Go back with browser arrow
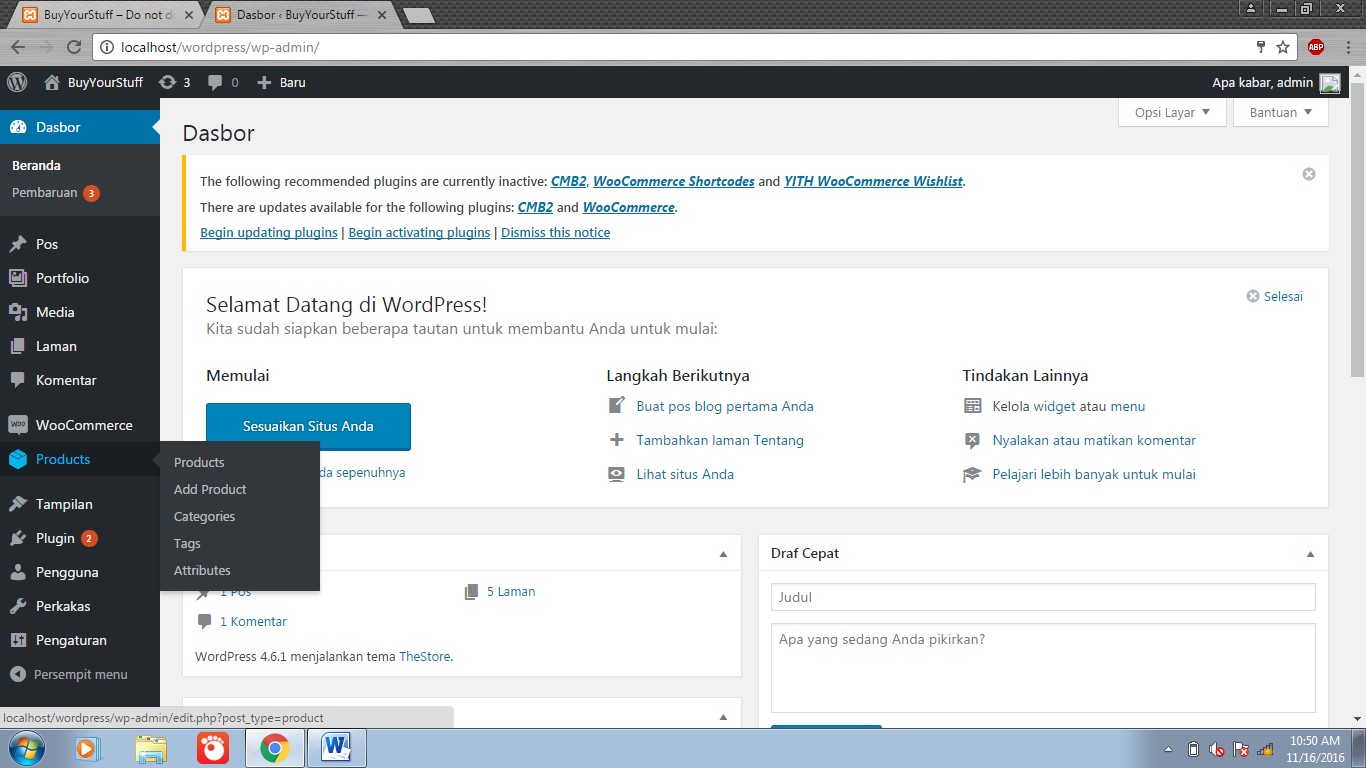 tap(17, 47)
